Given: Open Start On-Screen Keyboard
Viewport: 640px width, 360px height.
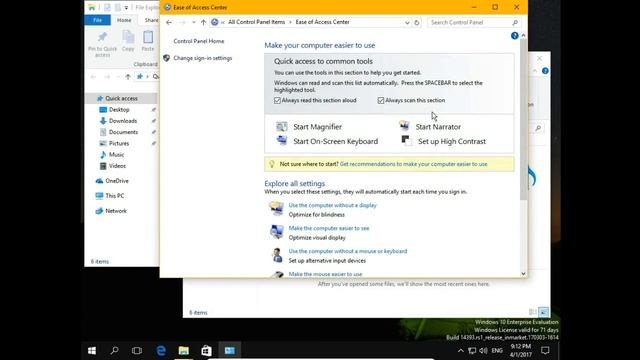Looking at the screenshot, I should coord(336,141).
